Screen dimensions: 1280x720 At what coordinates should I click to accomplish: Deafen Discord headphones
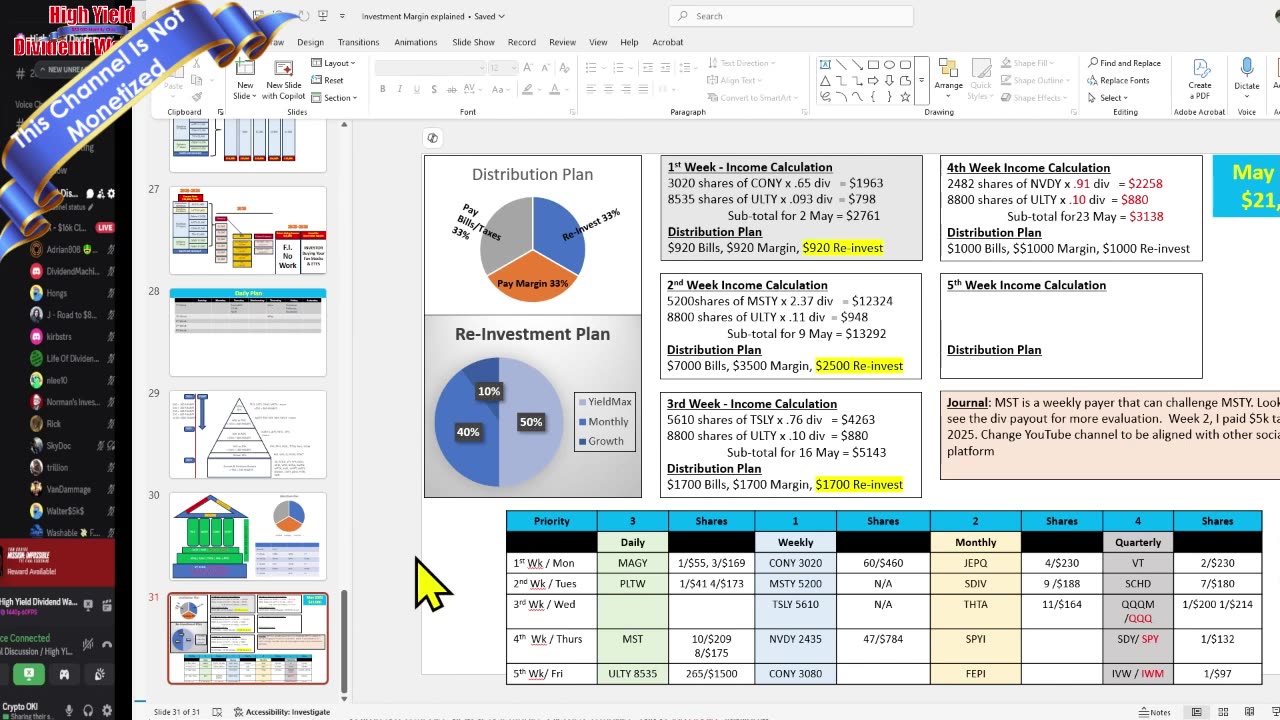tap(89, 710)
